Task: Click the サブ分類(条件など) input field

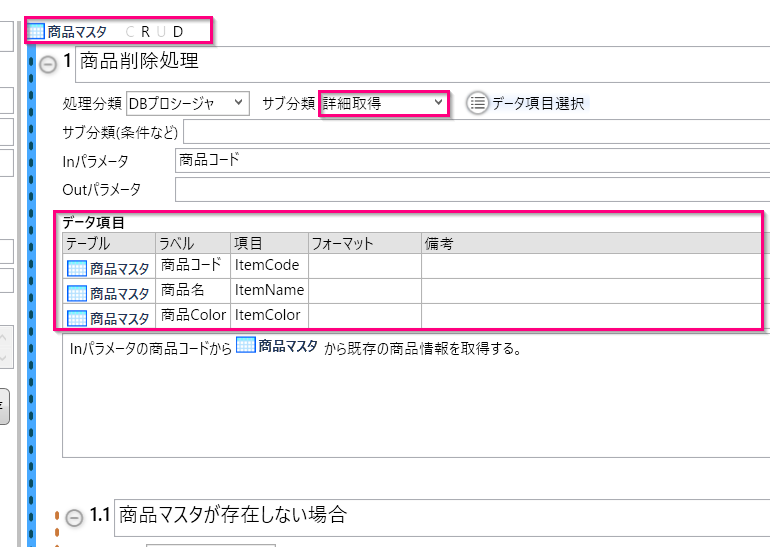Action: pyautogui.click(x=475, y=131)
